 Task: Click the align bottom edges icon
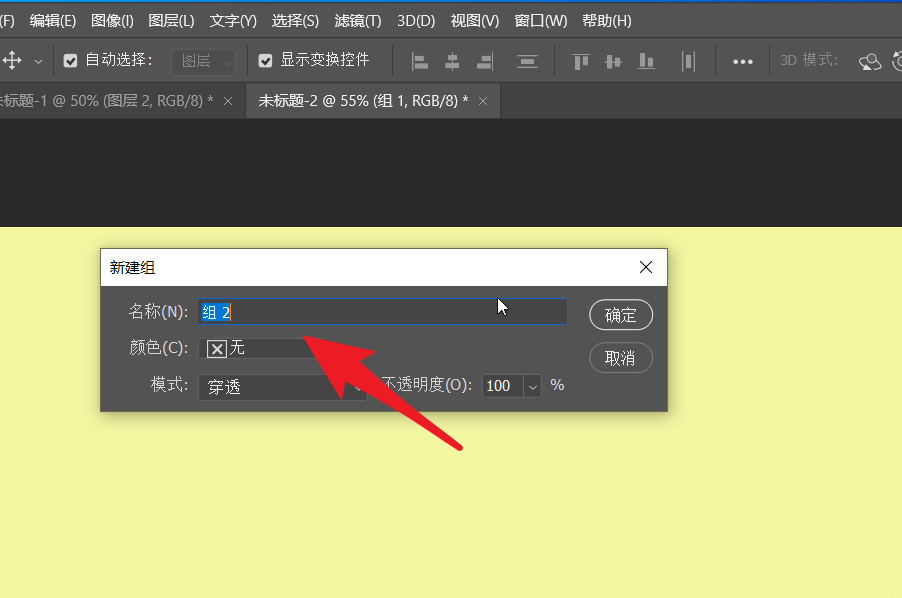click(x=647, y=61)
